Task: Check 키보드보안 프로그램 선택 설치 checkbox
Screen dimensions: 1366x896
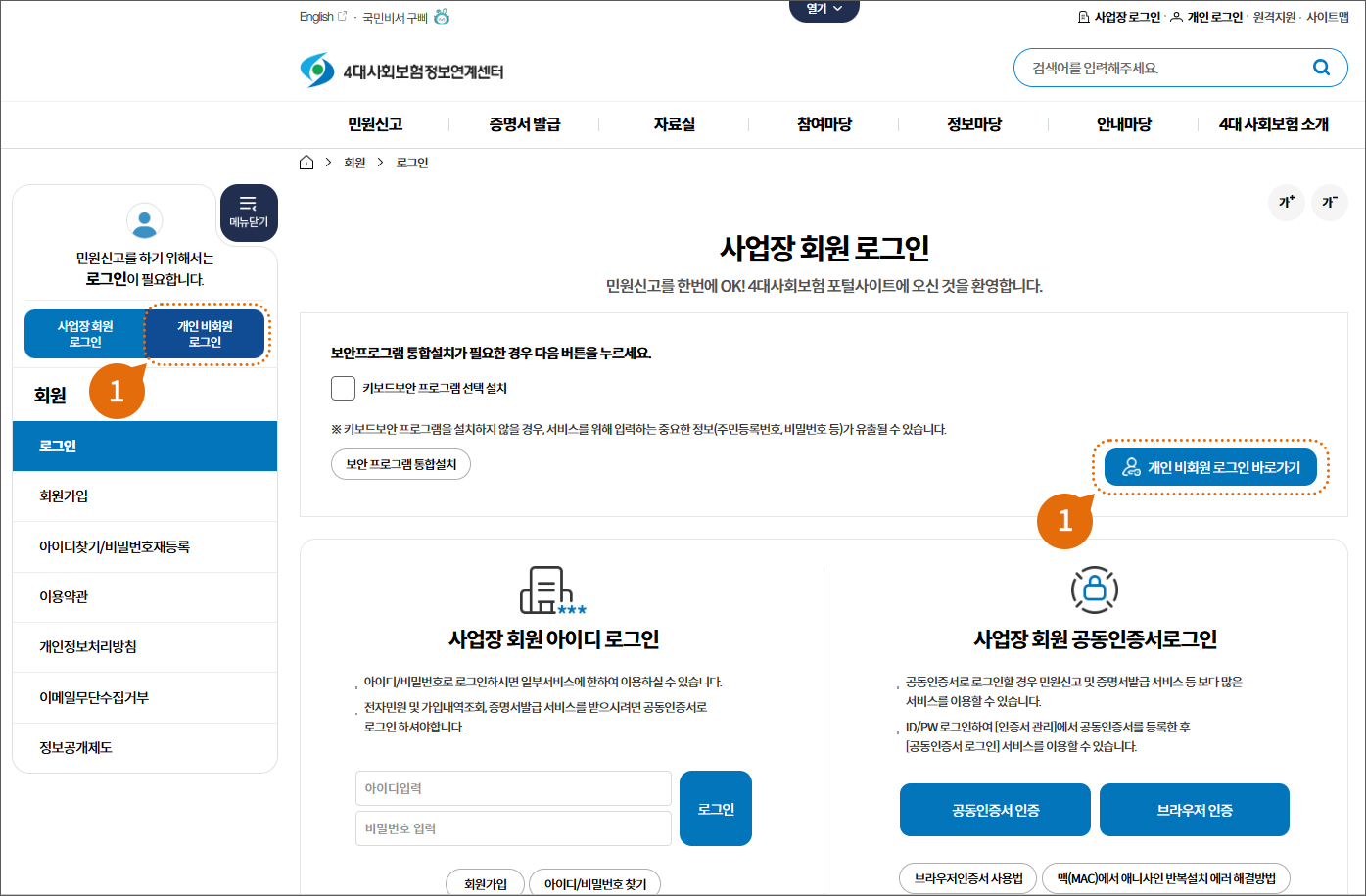Action: (343, 388)
